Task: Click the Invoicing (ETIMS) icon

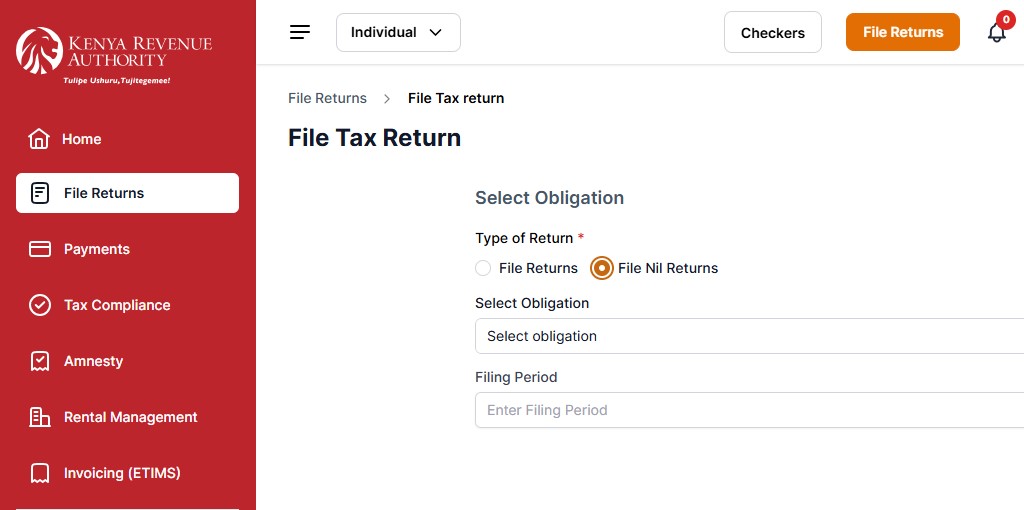Action: point(40,473)
